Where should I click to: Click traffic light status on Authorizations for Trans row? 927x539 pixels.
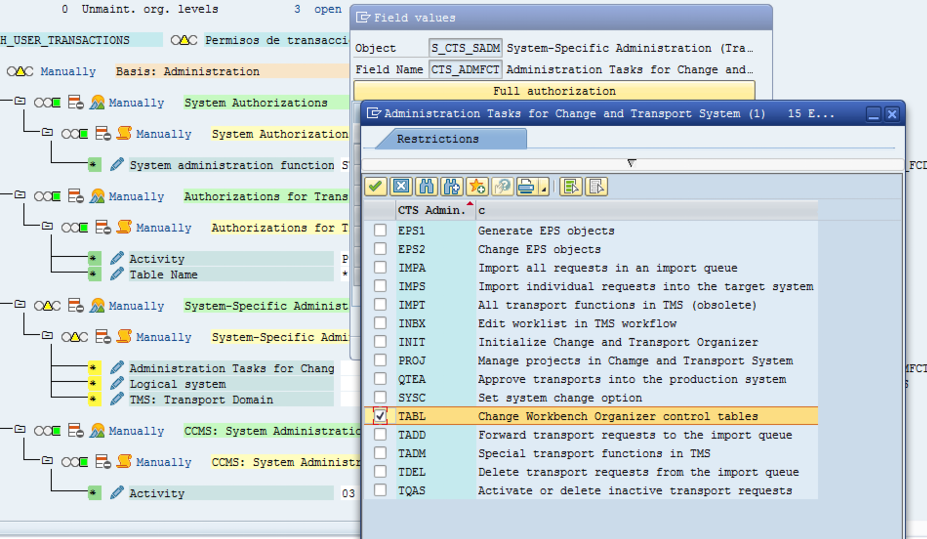[x=47, y=196]
